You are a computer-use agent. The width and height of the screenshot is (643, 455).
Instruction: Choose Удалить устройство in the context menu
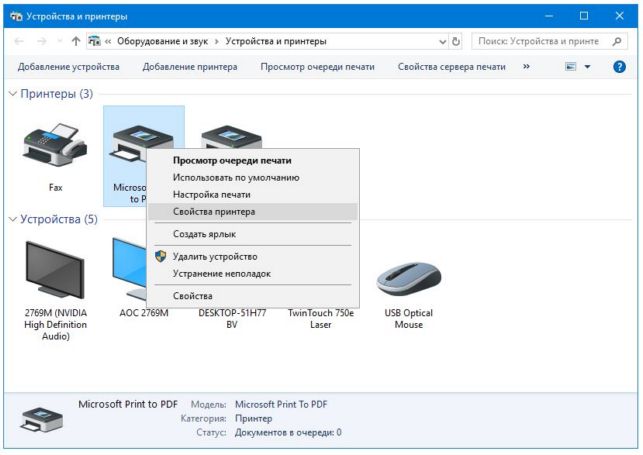pos(253,257)
